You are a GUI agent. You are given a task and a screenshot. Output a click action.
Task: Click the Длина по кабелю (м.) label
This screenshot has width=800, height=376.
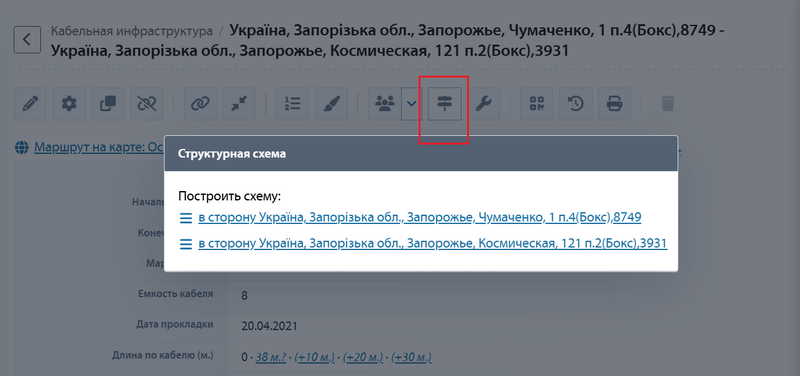[163, 355]
